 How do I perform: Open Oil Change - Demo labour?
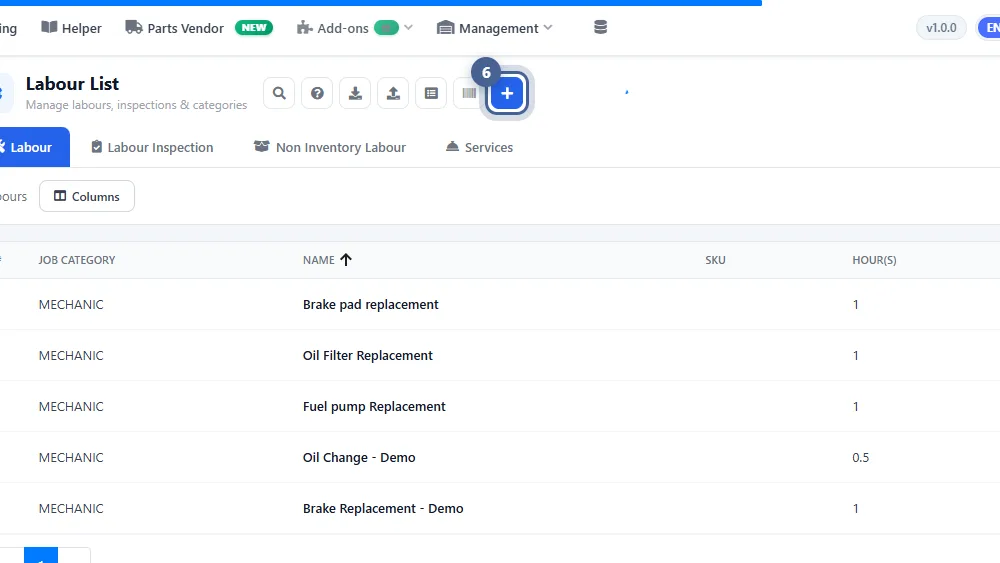[x=359, y=458]
